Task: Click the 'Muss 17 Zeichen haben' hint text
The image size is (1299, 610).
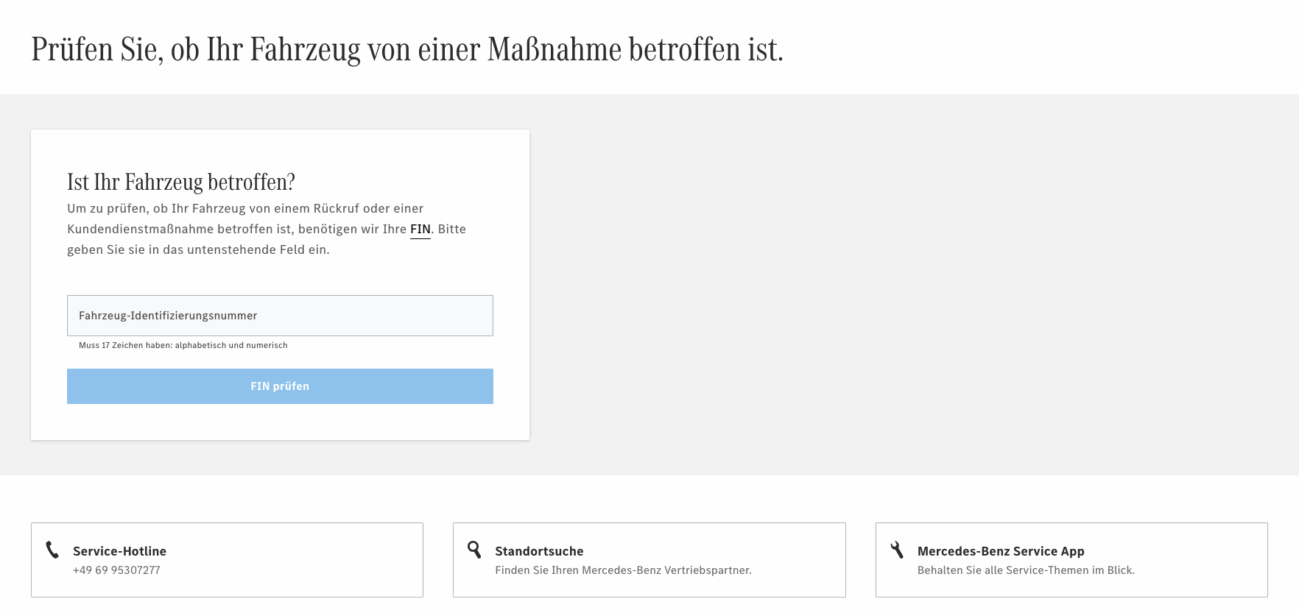Action: point(183,345)
